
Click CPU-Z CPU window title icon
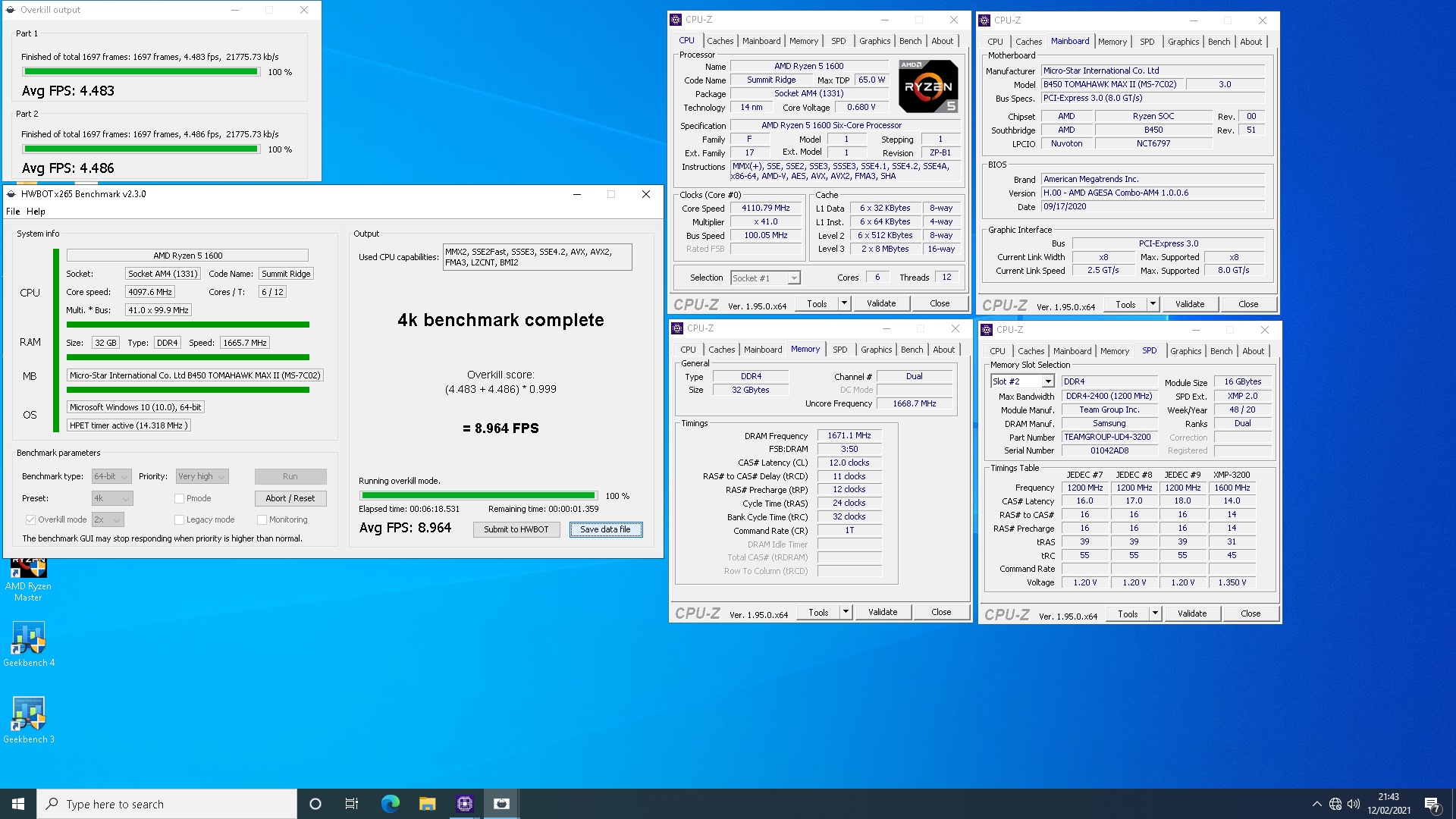pos(676,20)
